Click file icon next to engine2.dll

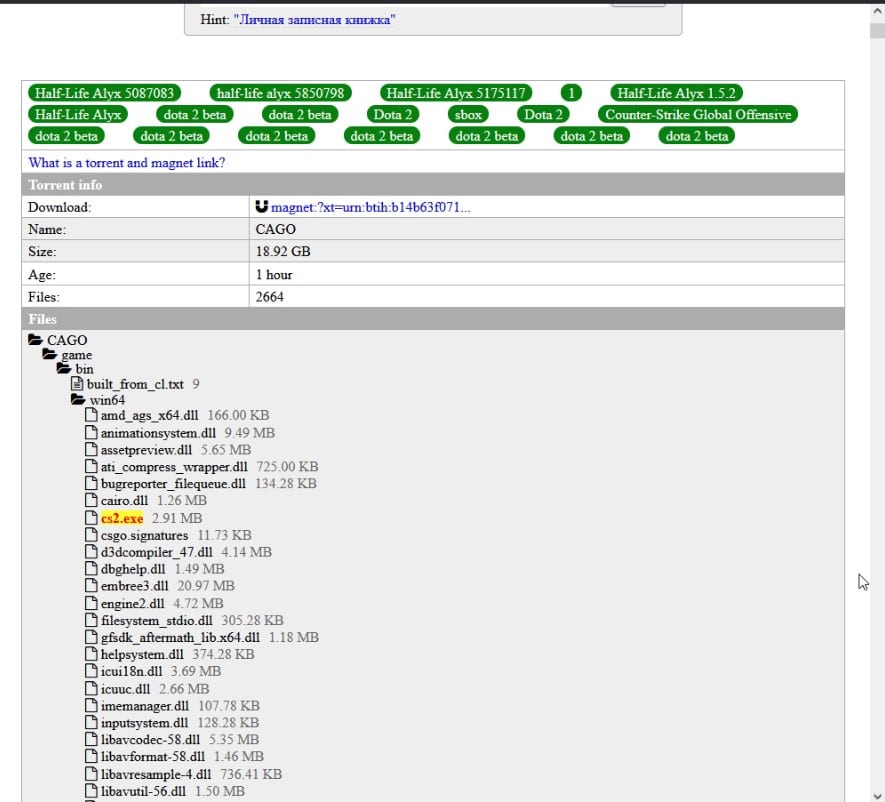[91, 603]
